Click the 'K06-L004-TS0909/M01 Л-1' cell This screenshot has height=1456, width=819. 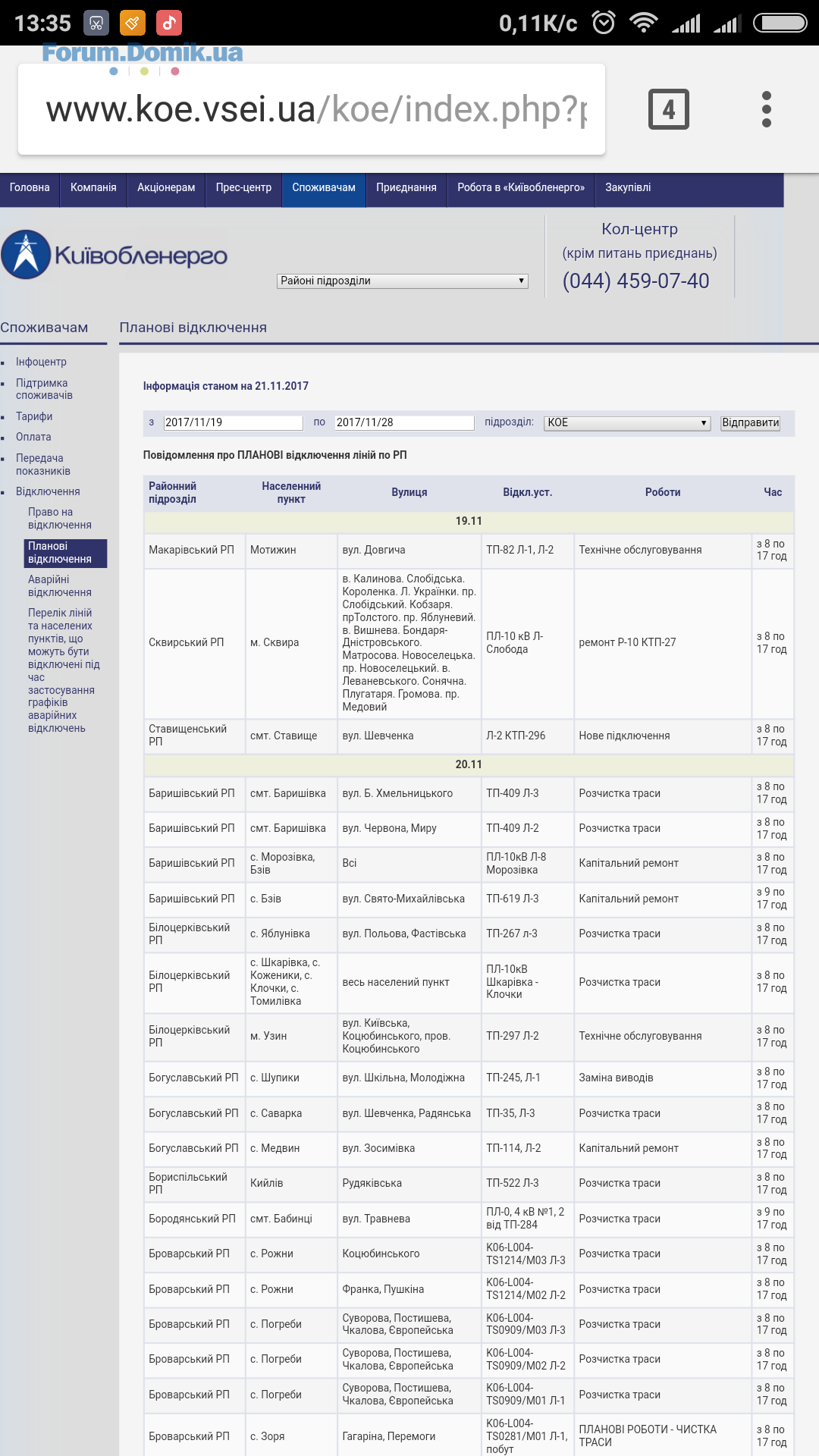click(527, 1395)
